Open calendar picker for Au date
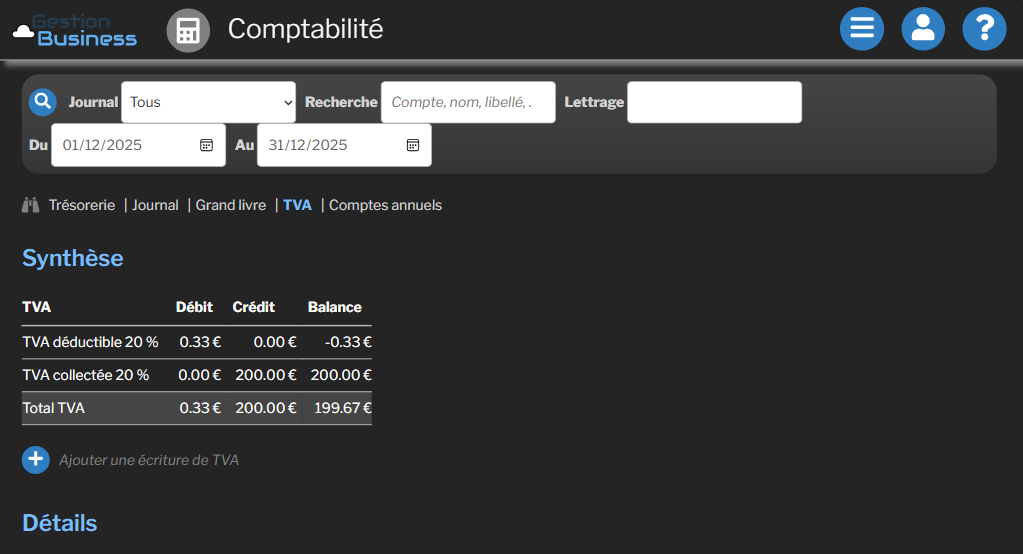This screenshot has width=1023, height=554. [412, 145]
